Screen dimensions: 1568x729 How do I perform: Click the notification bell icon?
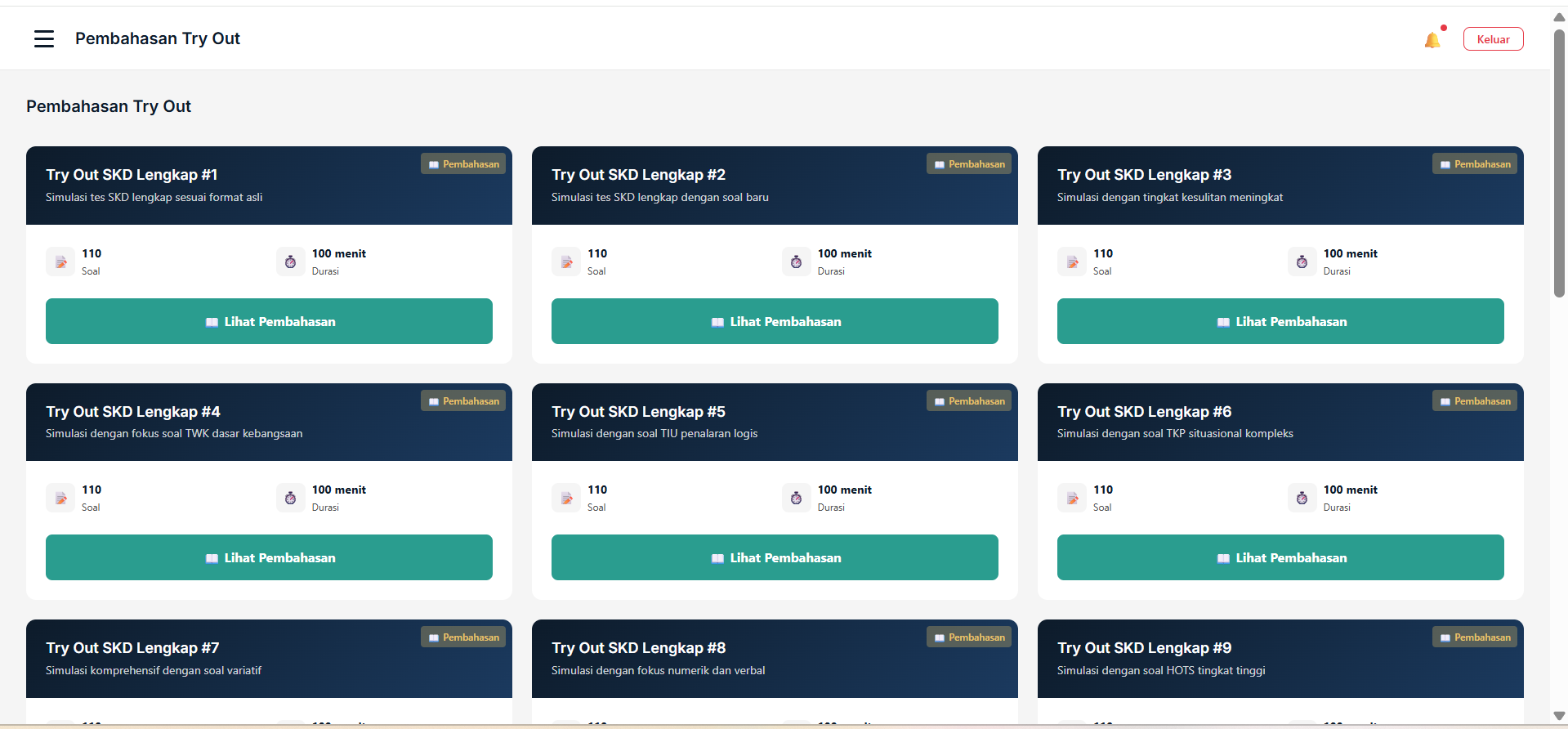[1432, 40]
